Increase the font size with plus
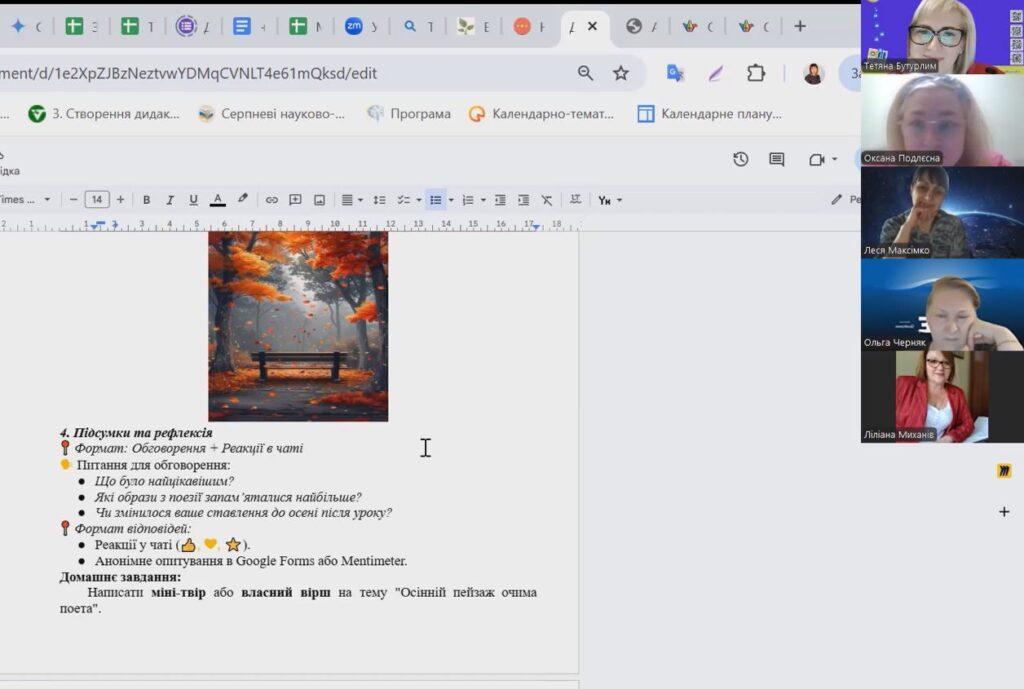This screenshot has height=689, width=1024. point(120,200)
